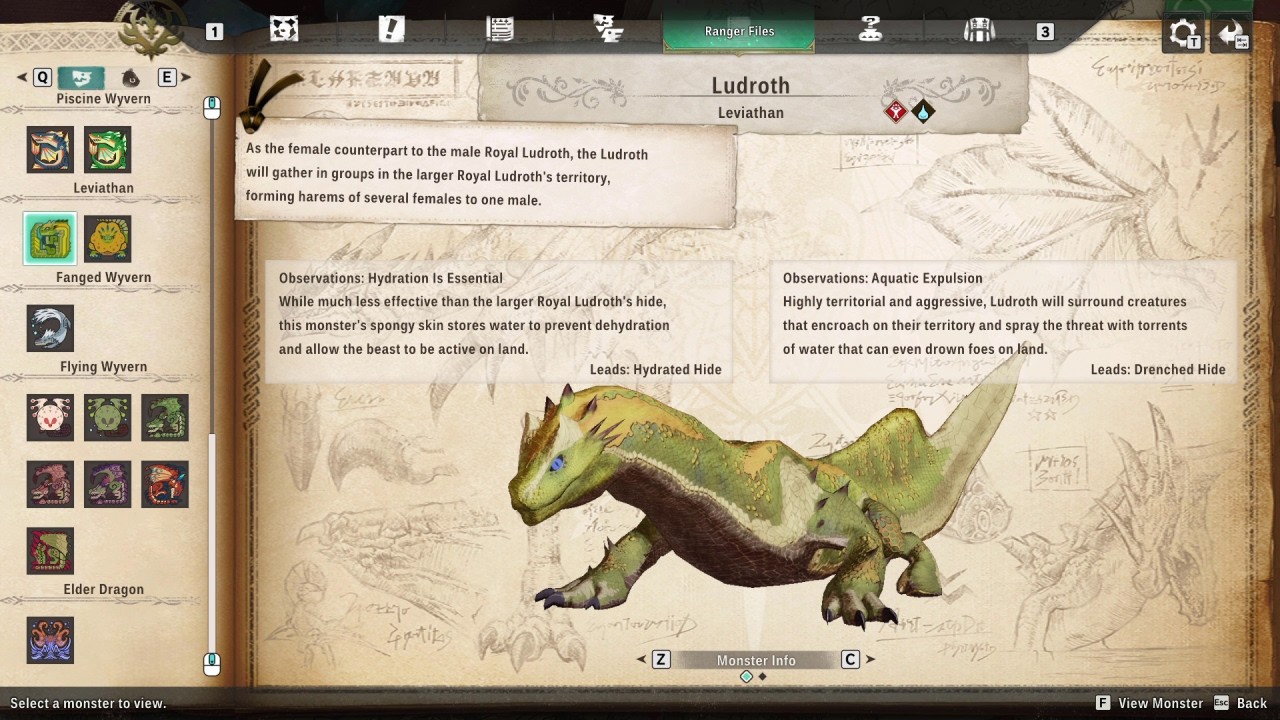Select the last Flying Wyvern icon with green wings
This screenshot has height=720, width=1280.
[50, 551]
